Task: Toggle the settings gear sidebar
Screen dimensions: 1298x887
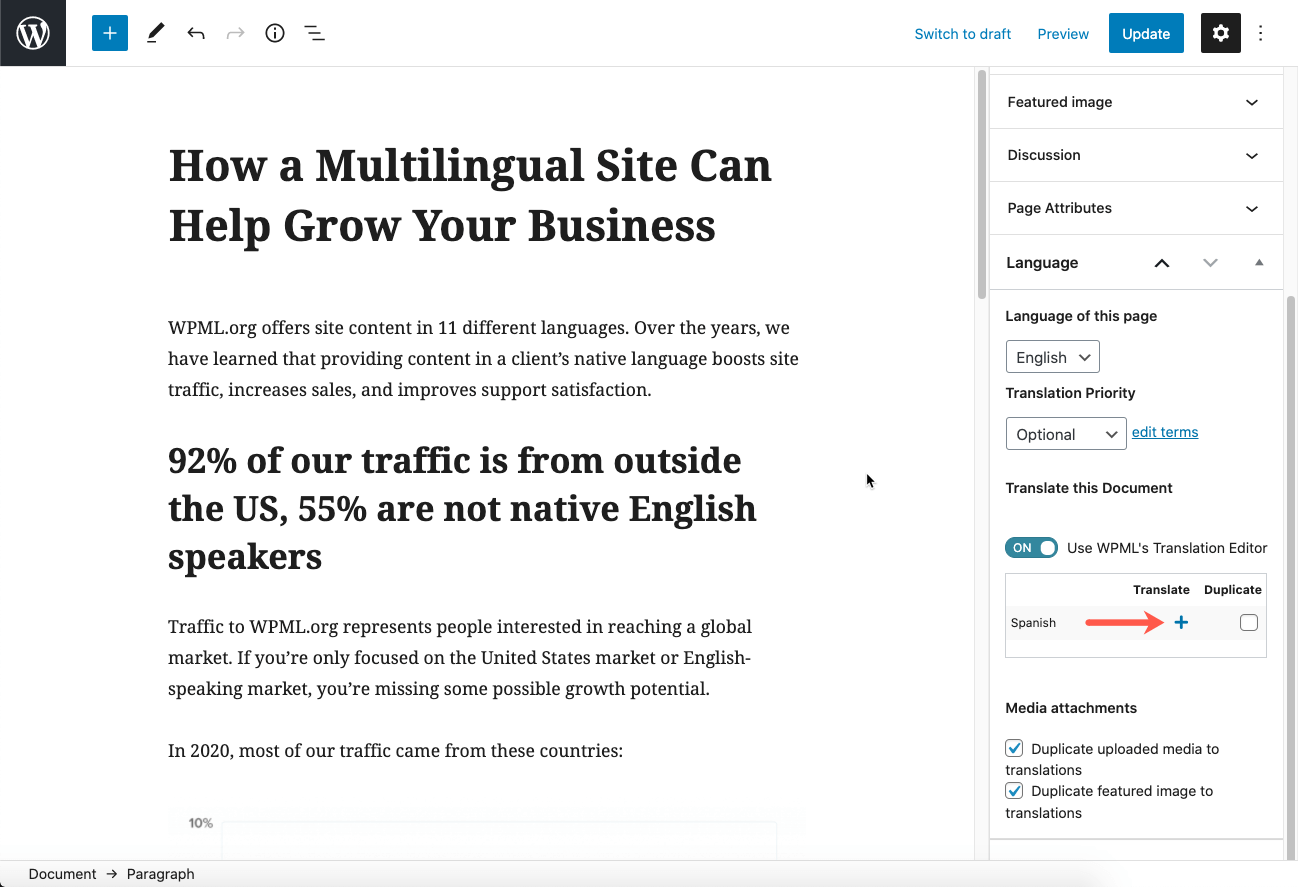Action: (x=1221, y=33)
